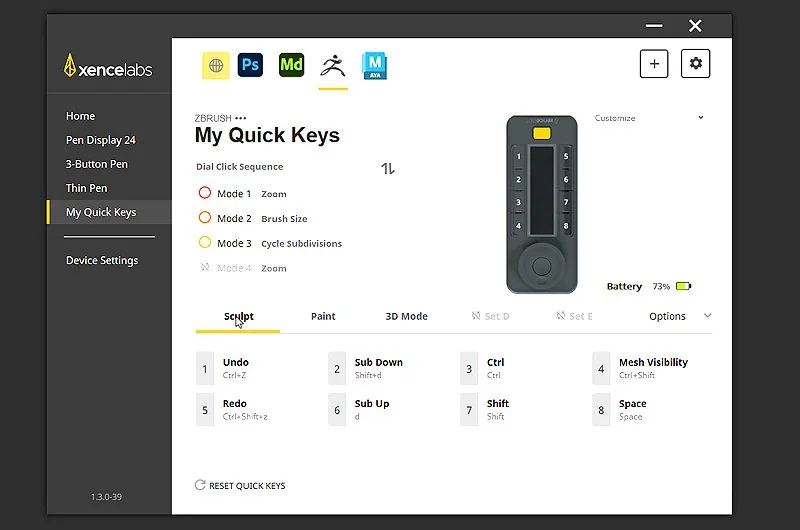Screen dimensions: 800x530
Task: Click the Xencelabs logo
Action: 108,66
